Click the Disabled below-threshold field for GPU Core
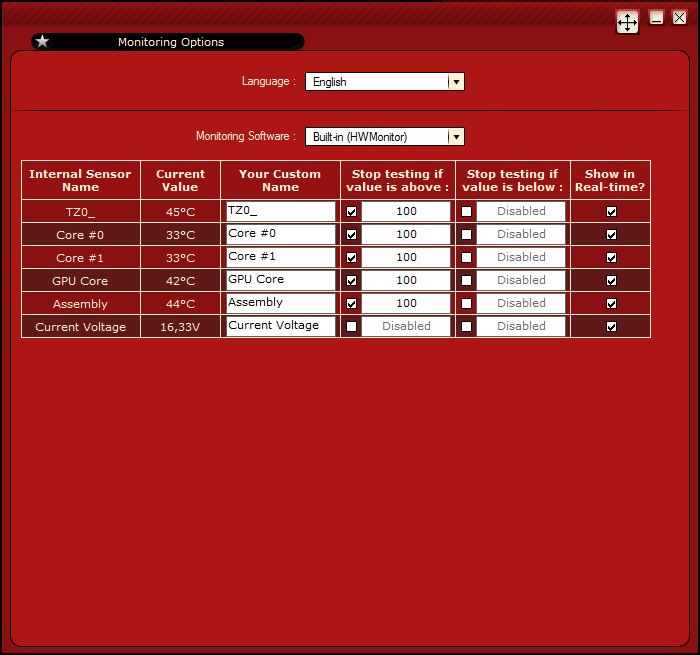Screen dimensions: 700x655 pos(521,280)
